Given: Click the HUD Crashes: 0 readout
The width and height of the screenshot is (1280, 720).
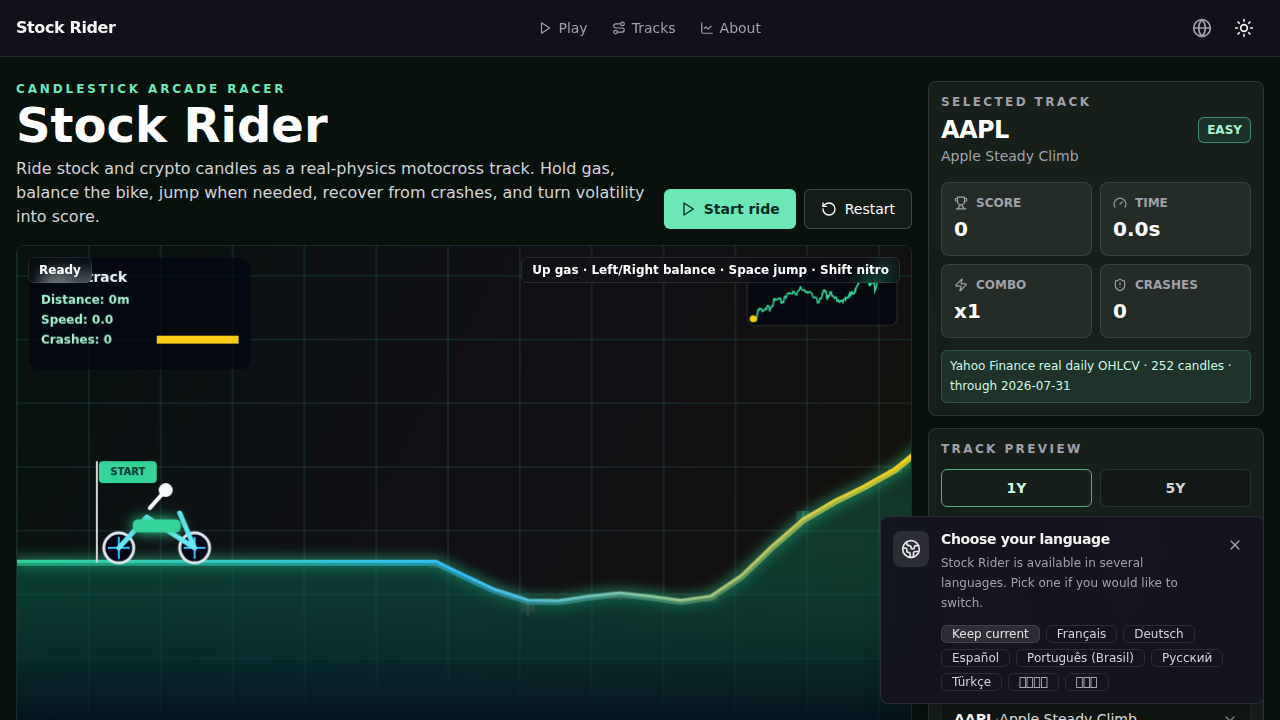Looking at the screenshot, I should [x=76, y=340].
